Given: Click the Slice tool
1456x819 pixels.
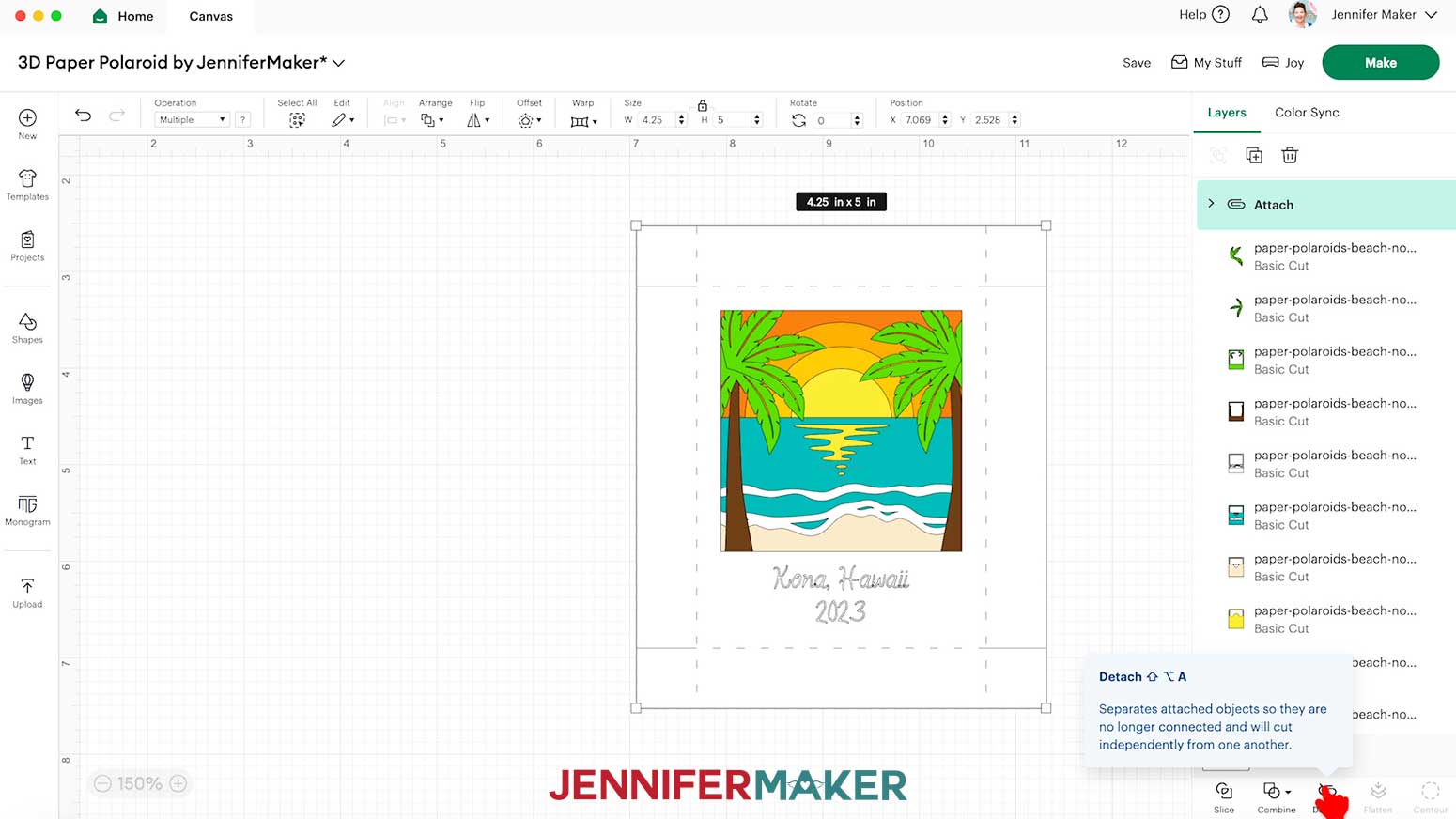Looking at the screenshot, I should coord(1224,797).
